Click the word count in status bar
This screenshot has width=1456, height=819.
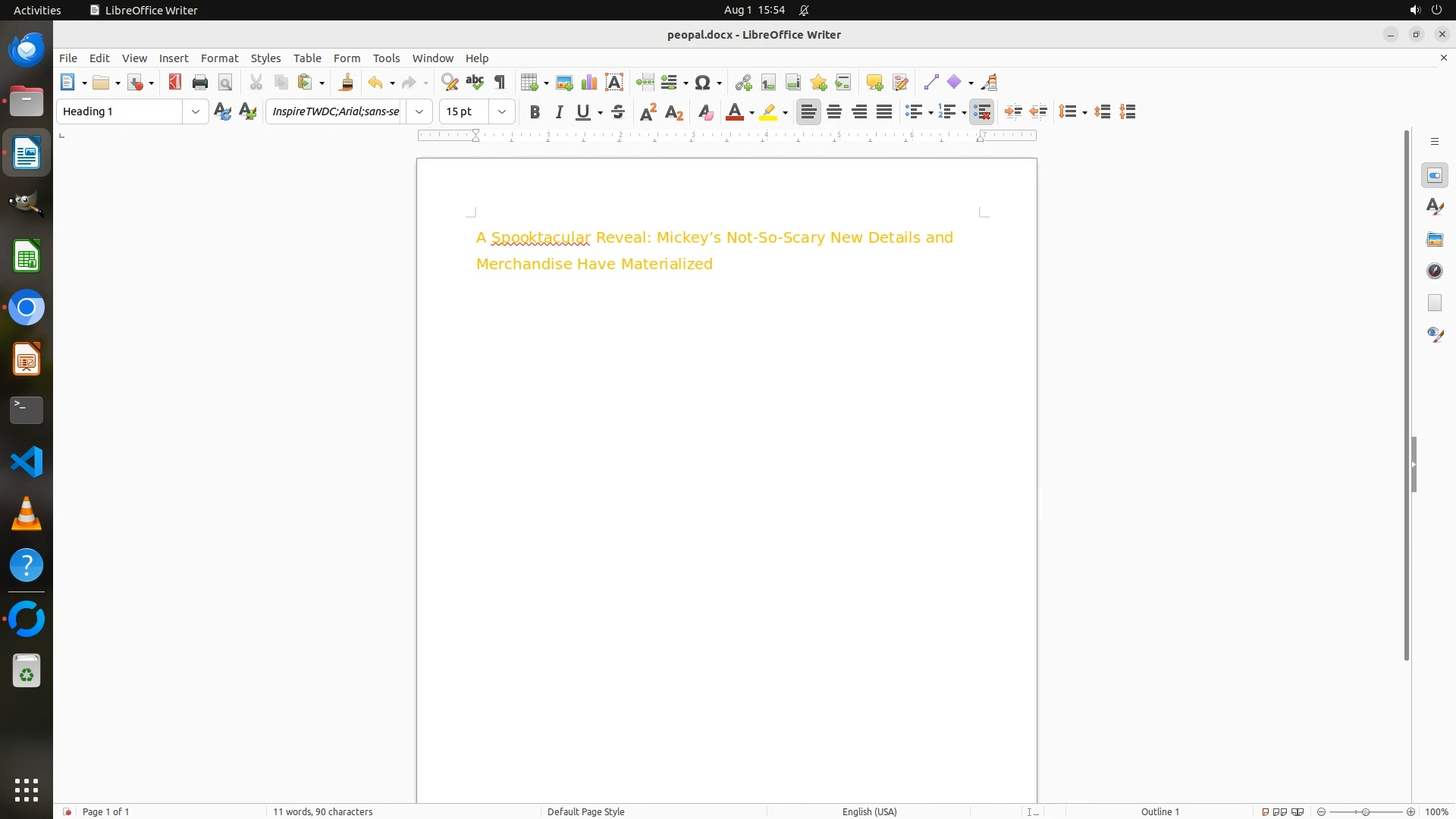tap(322, 811)
